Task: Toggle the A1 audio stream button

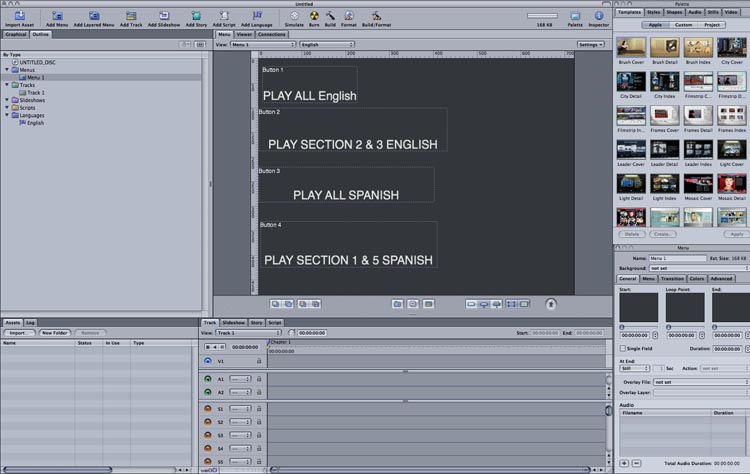Action: (208, 379)
